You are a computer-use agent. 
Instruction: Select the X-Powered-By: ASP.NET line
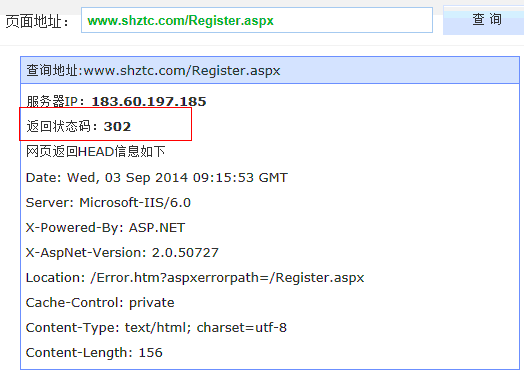pos(105,228)
